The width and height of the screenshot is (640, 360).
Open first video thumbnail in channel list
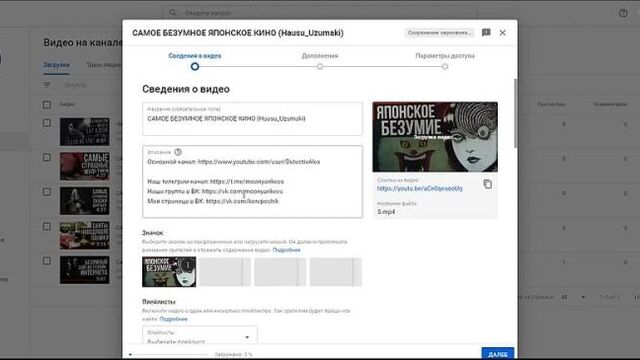pos(85,132)
